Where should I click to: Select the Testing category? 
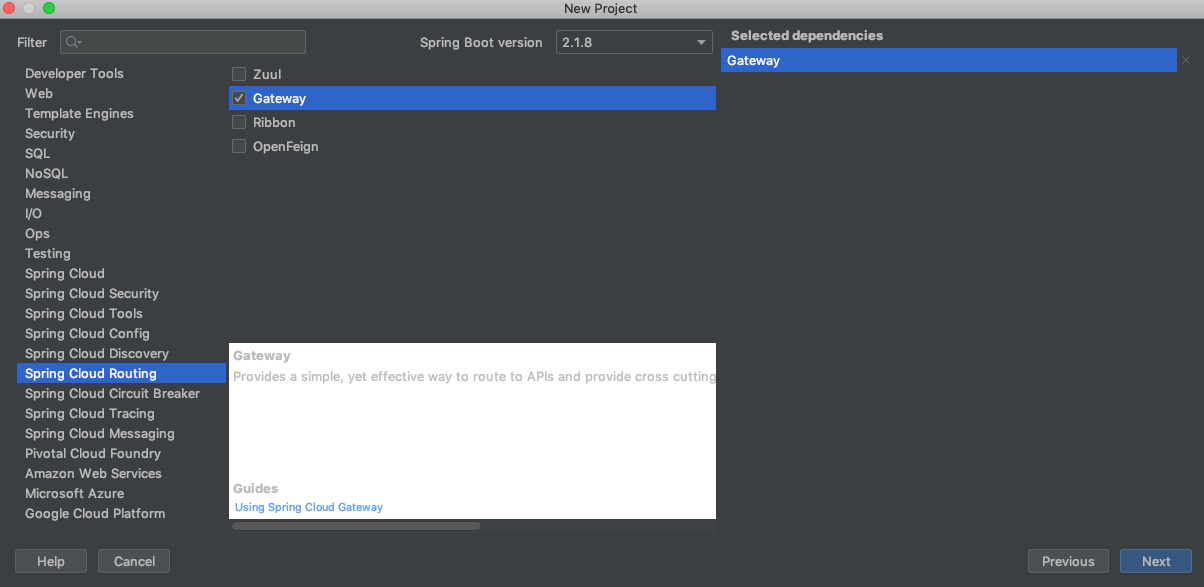point(47,253)
